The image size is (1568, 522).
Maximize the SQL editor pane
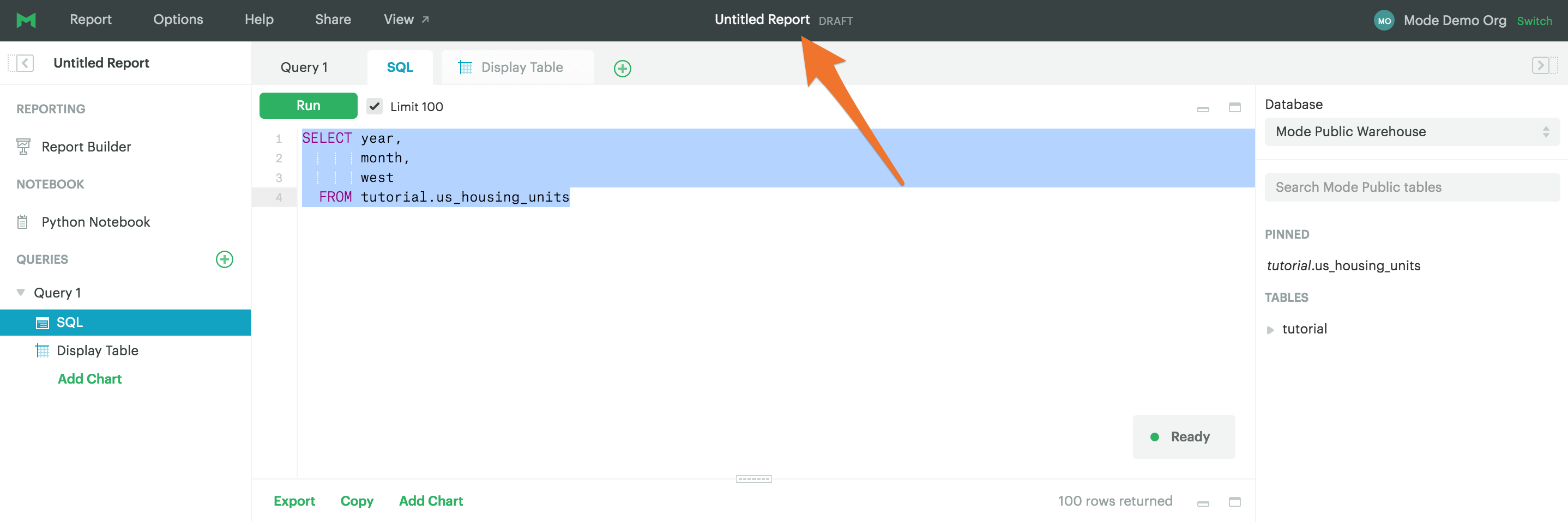1234,107
